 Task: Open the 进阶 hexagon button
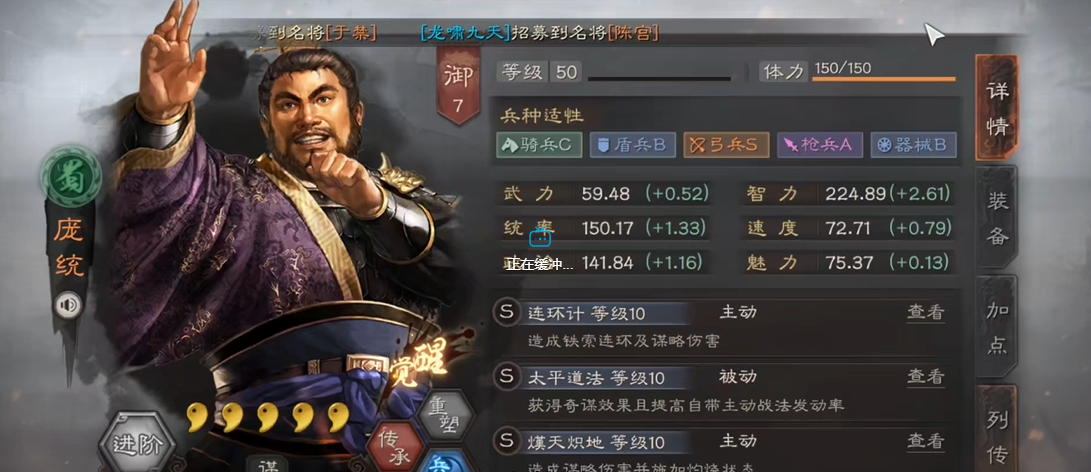pos(137,444)
